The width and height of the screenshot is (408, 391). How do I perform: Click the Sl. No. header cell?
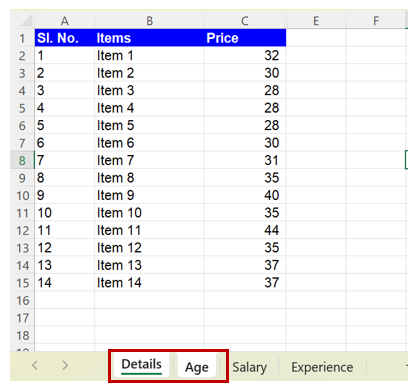coord(65,38)
